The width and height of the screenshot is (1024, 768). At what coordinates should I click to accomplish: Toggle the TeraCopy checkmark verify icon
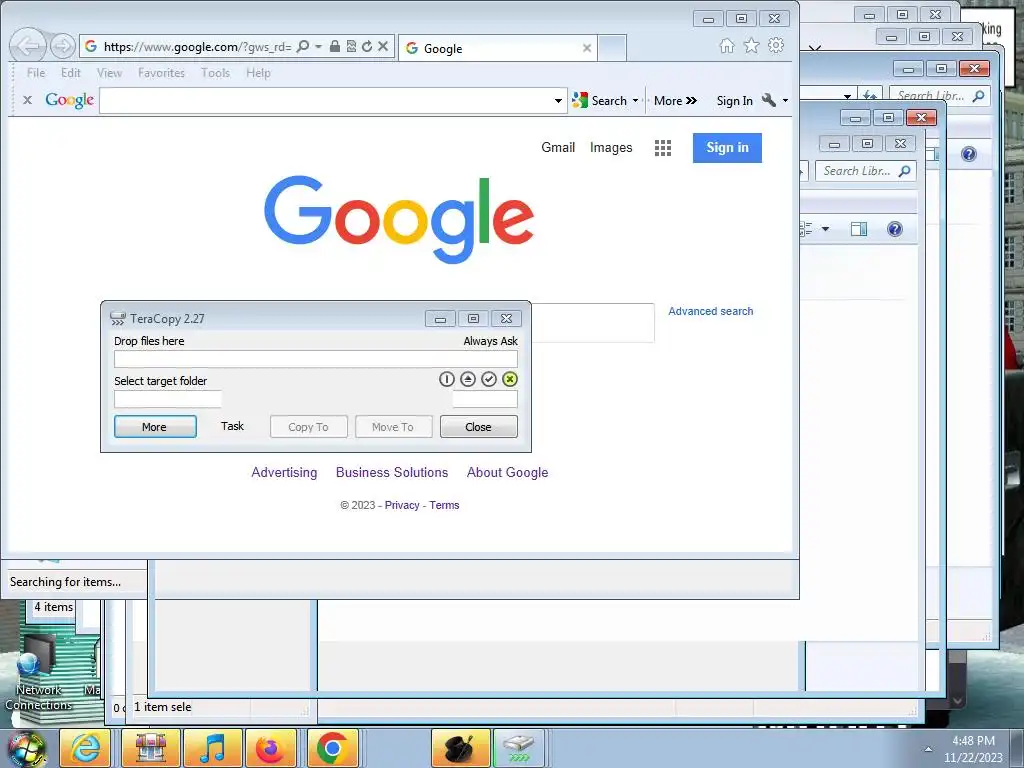[488, 379]
